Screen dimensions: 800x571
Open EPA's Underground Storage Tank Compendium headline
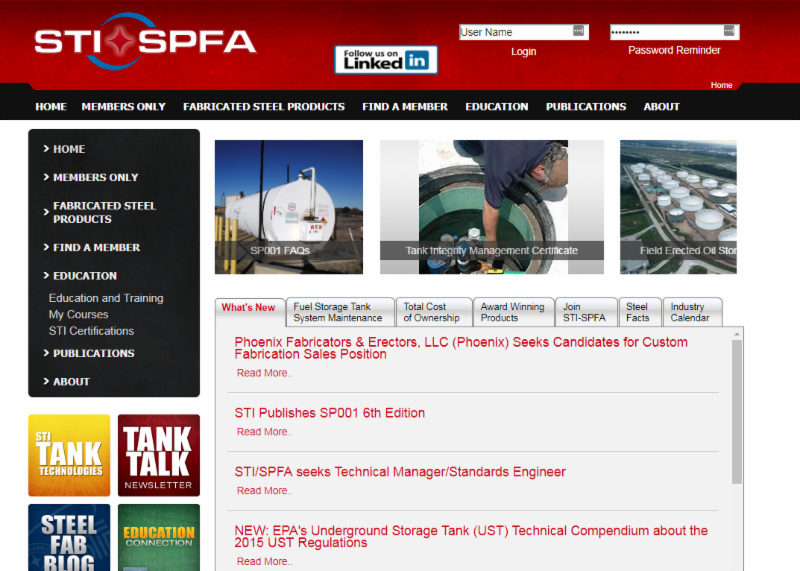[x=471, y=536]
